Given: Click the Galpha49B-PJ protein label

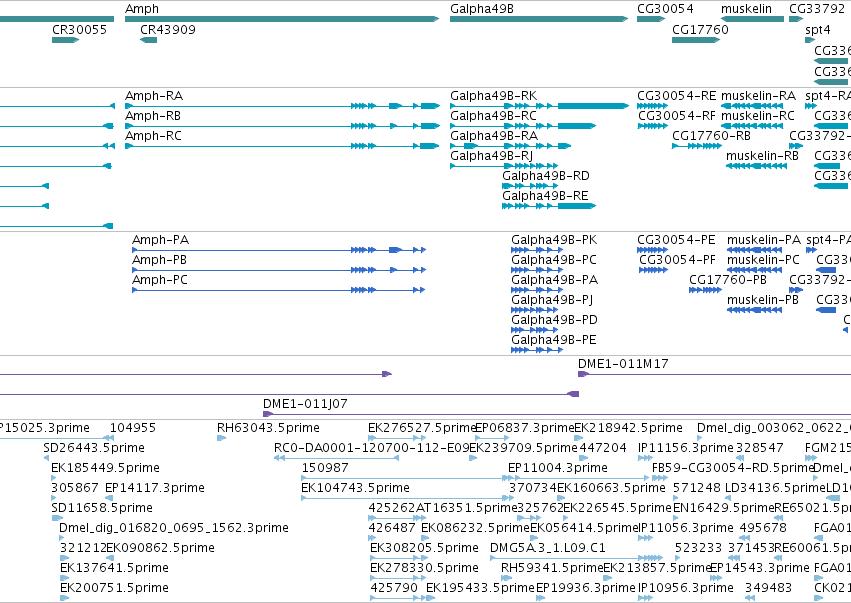Looking at the screenshot, I should (552, 300).
